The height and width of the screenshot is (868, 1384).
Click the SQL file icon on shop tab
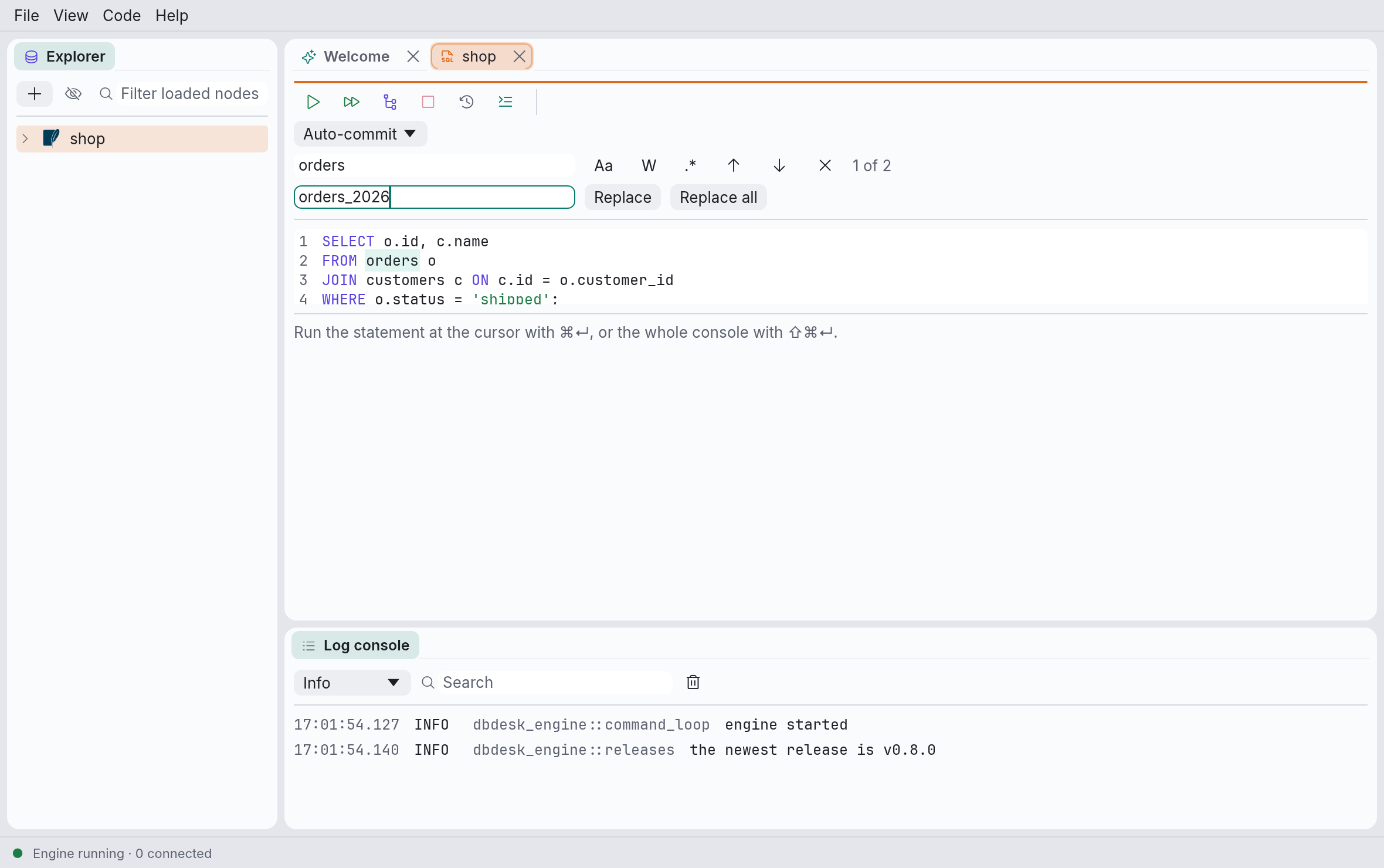[447, 56]
